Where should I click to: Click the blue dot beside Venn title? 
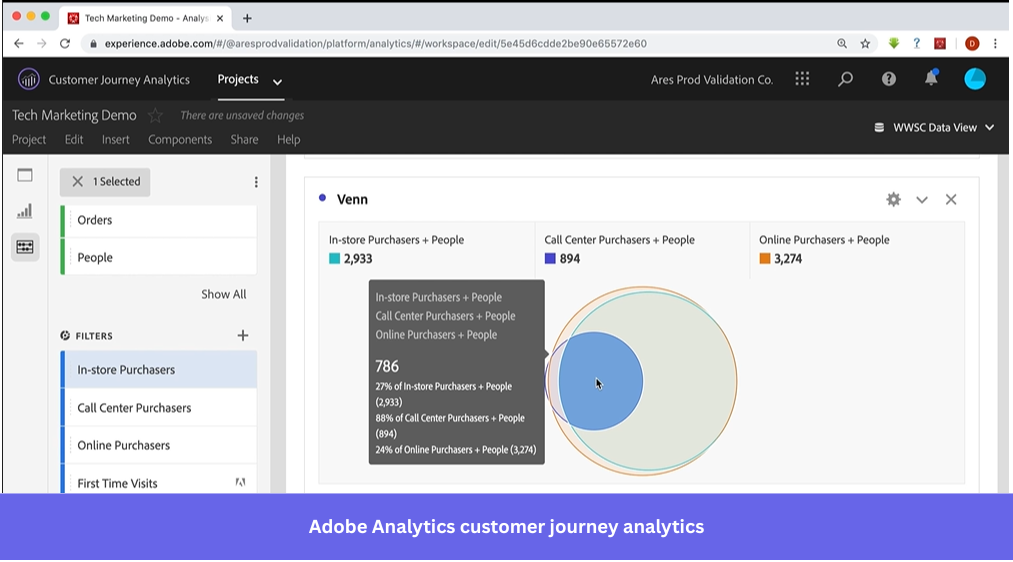click(x=322, y=198)
